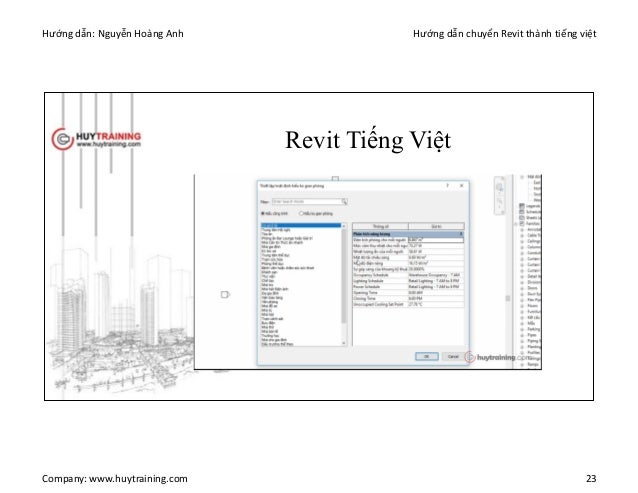This screenshot has height=493, width=638.
Task: Click the building type list scrollbar thumb
Action: click(x=344, y=275)
